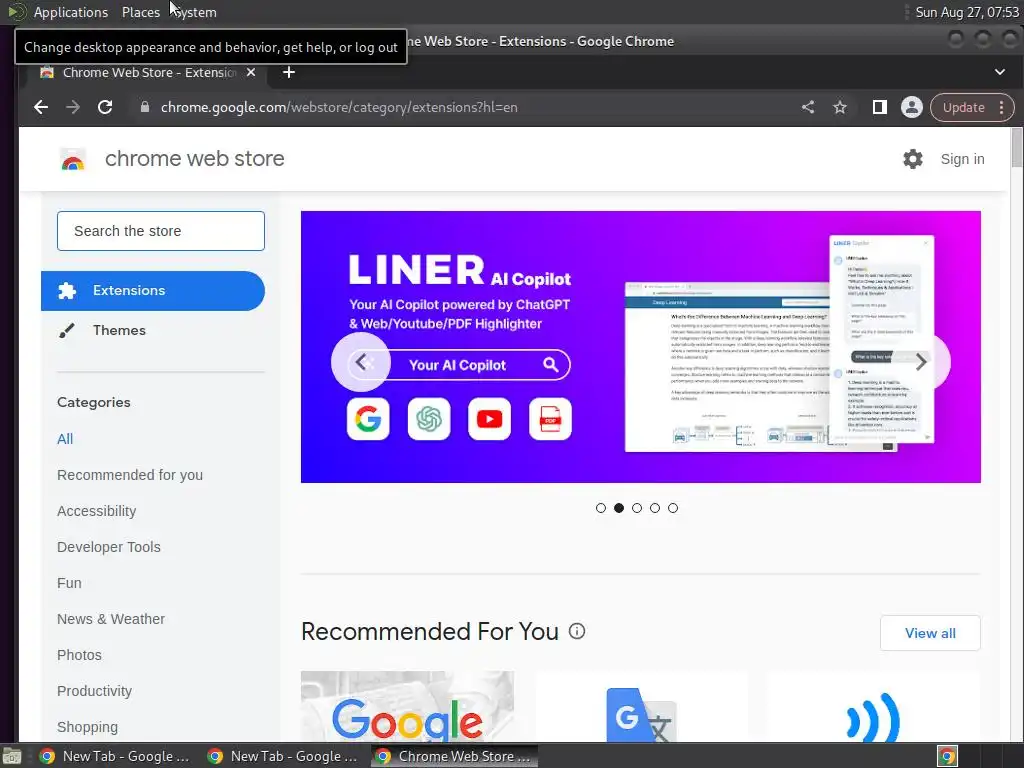This screenshot has height=768, width=1024.
Task: Open Accessibility category
Action: [97, 511]
